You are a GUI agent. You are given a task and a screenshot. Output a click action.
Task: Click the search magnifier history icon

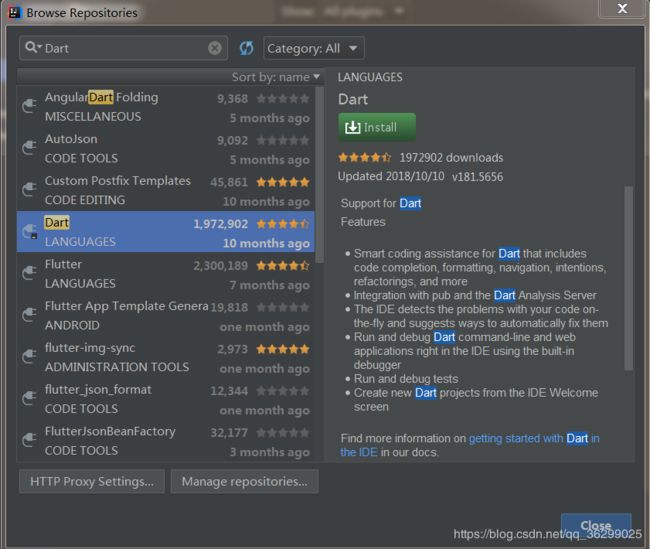(33, 48)
